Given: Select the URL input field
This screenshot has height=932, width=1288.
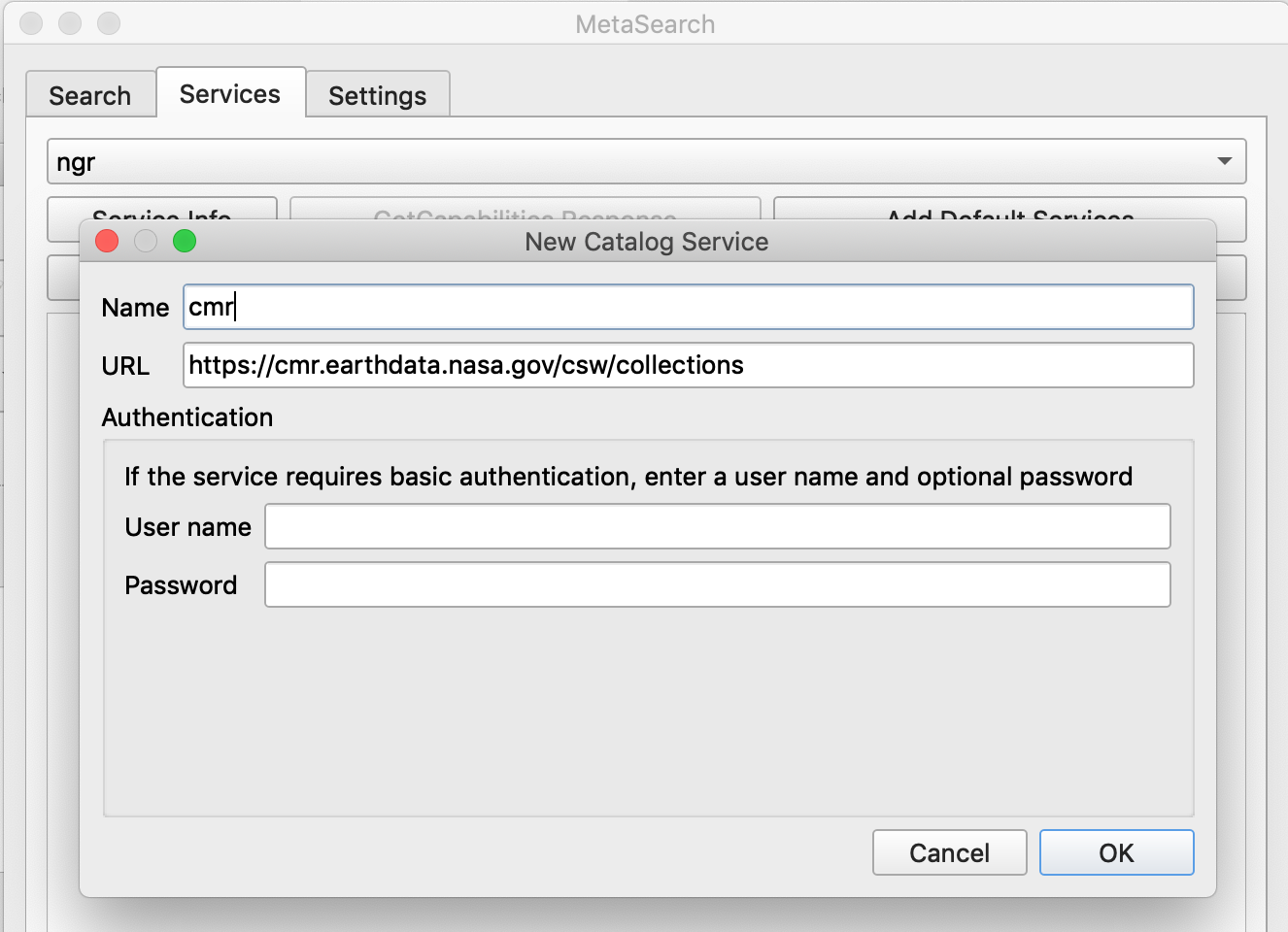Looking at the screenshot, I should coord(688,365).
